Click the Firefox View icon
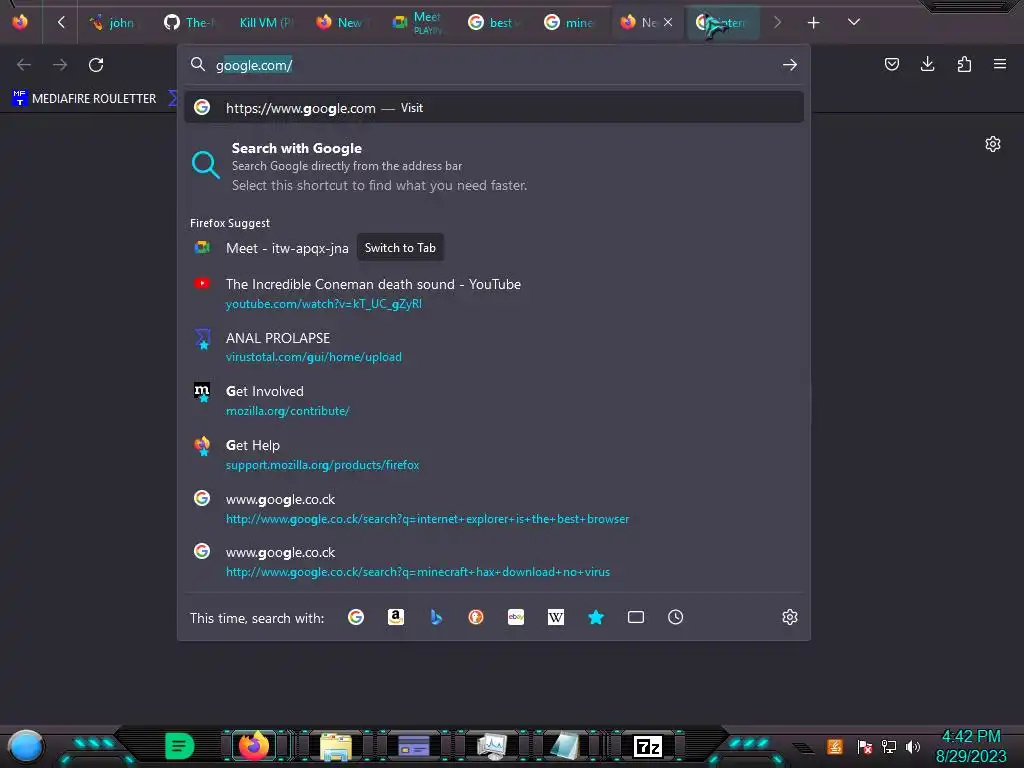This screenshot has height=768, width=1024. point(20,22)
